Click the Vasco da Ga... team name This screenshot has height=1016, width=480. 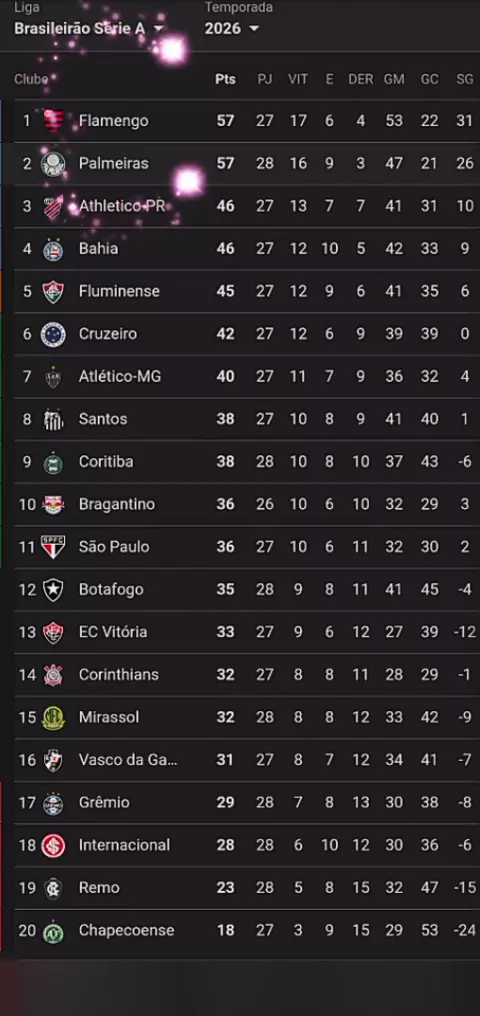click(x=128, y=759)
